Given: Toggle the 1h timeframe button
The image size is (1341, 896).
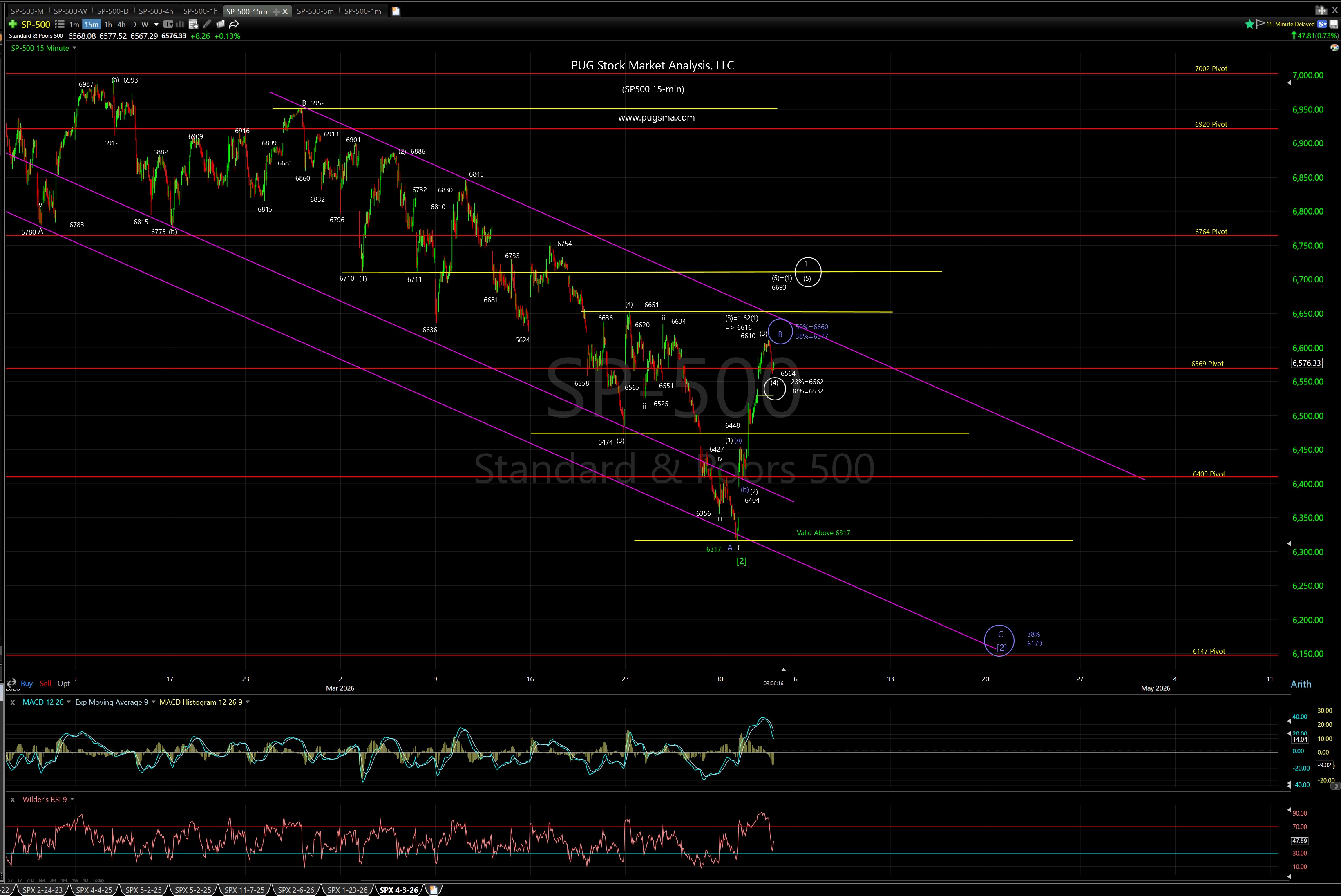Looking at the screenshot, I should [x=108, y=25].
